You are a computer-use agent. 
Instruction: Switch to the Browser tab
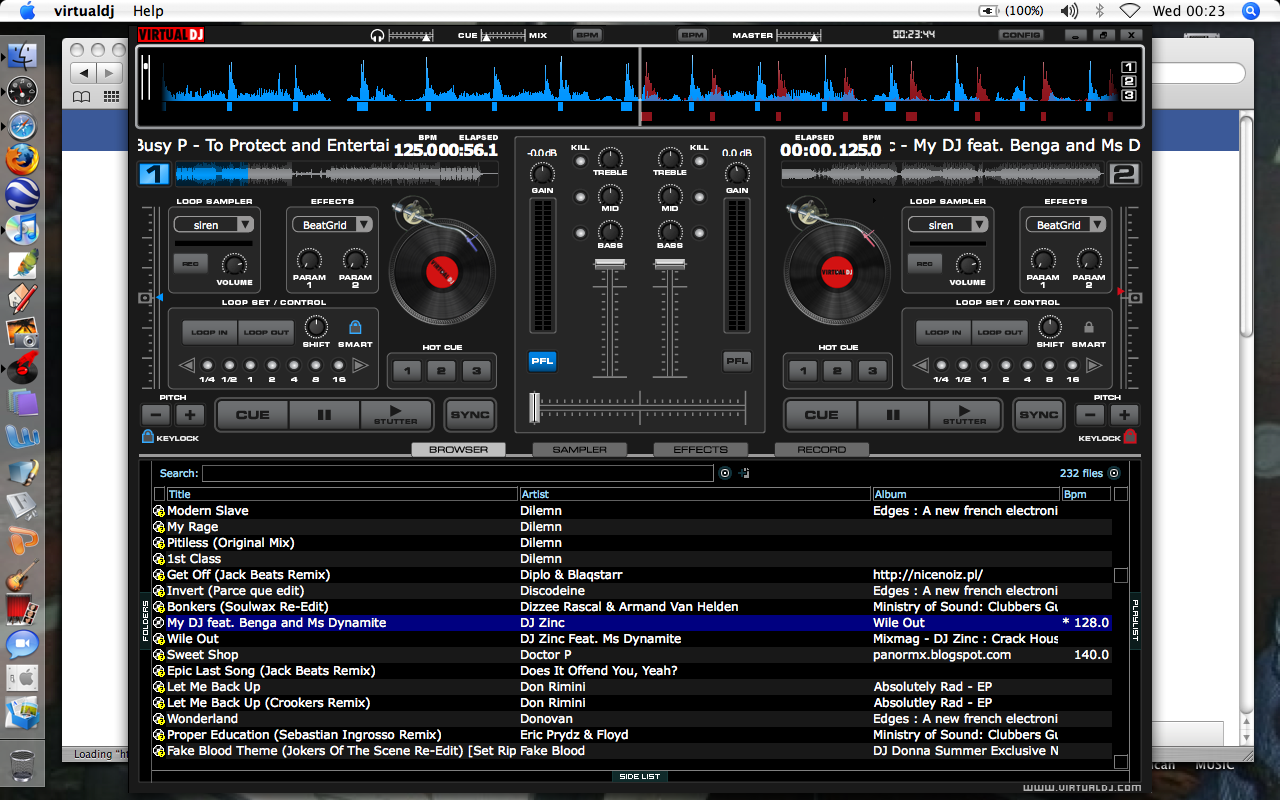coord(458,450)
